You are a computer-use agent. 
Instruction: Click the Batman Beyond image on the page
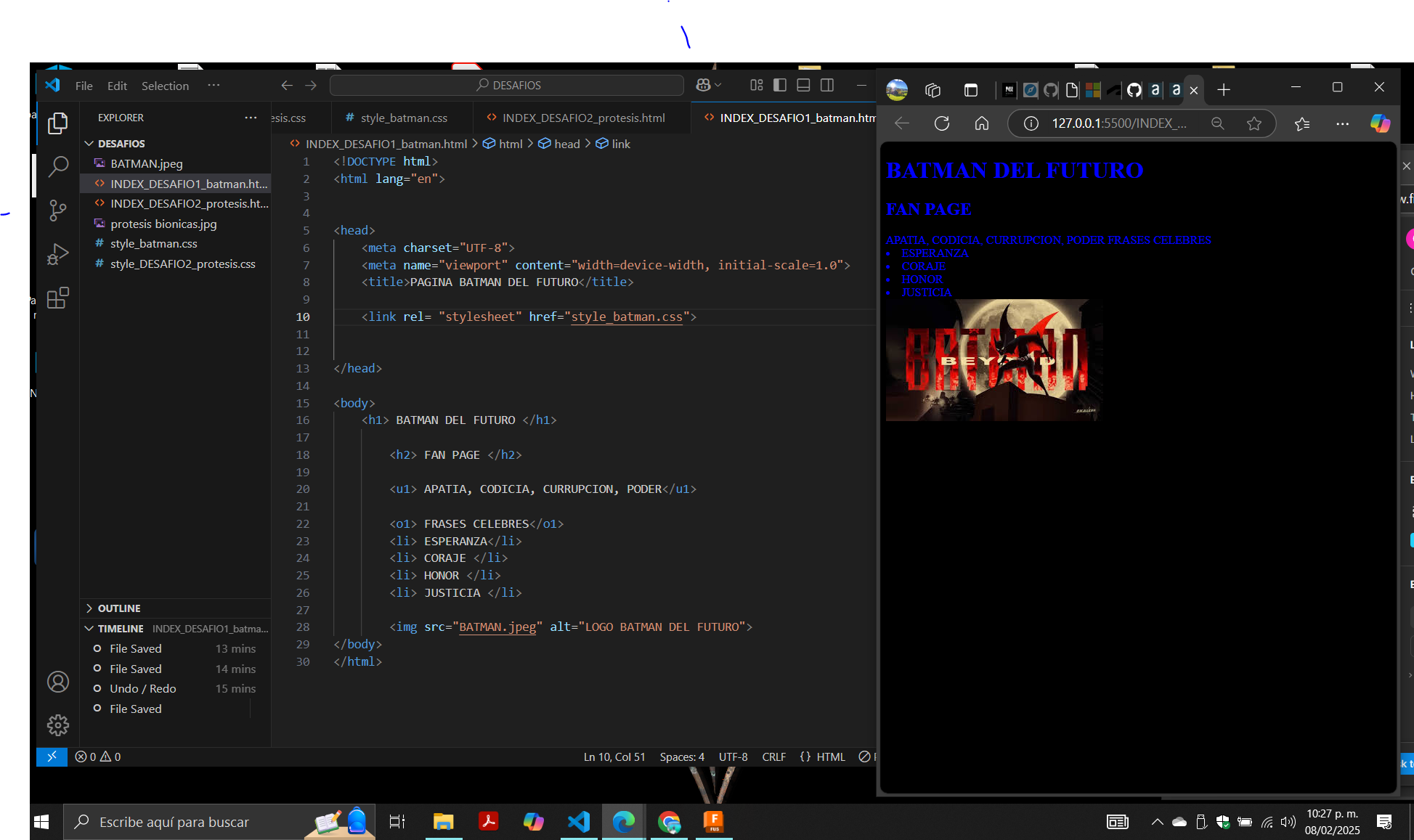pyautogui.click(x=994, y=360)
